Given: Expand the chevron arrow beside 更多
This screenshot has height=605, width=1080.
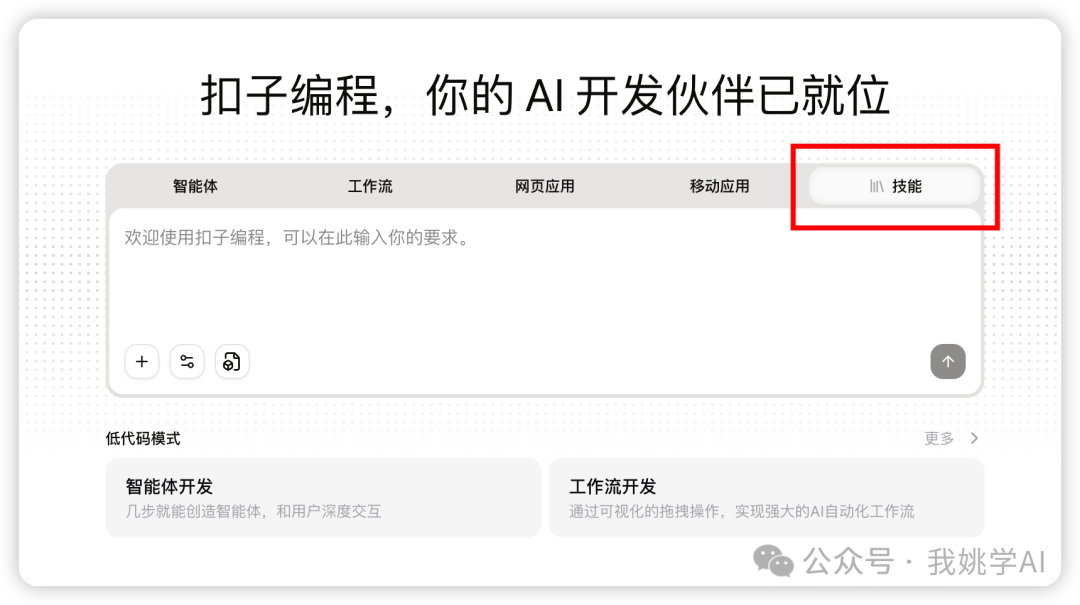Looking at the screenshot, I should pos(974,438).
